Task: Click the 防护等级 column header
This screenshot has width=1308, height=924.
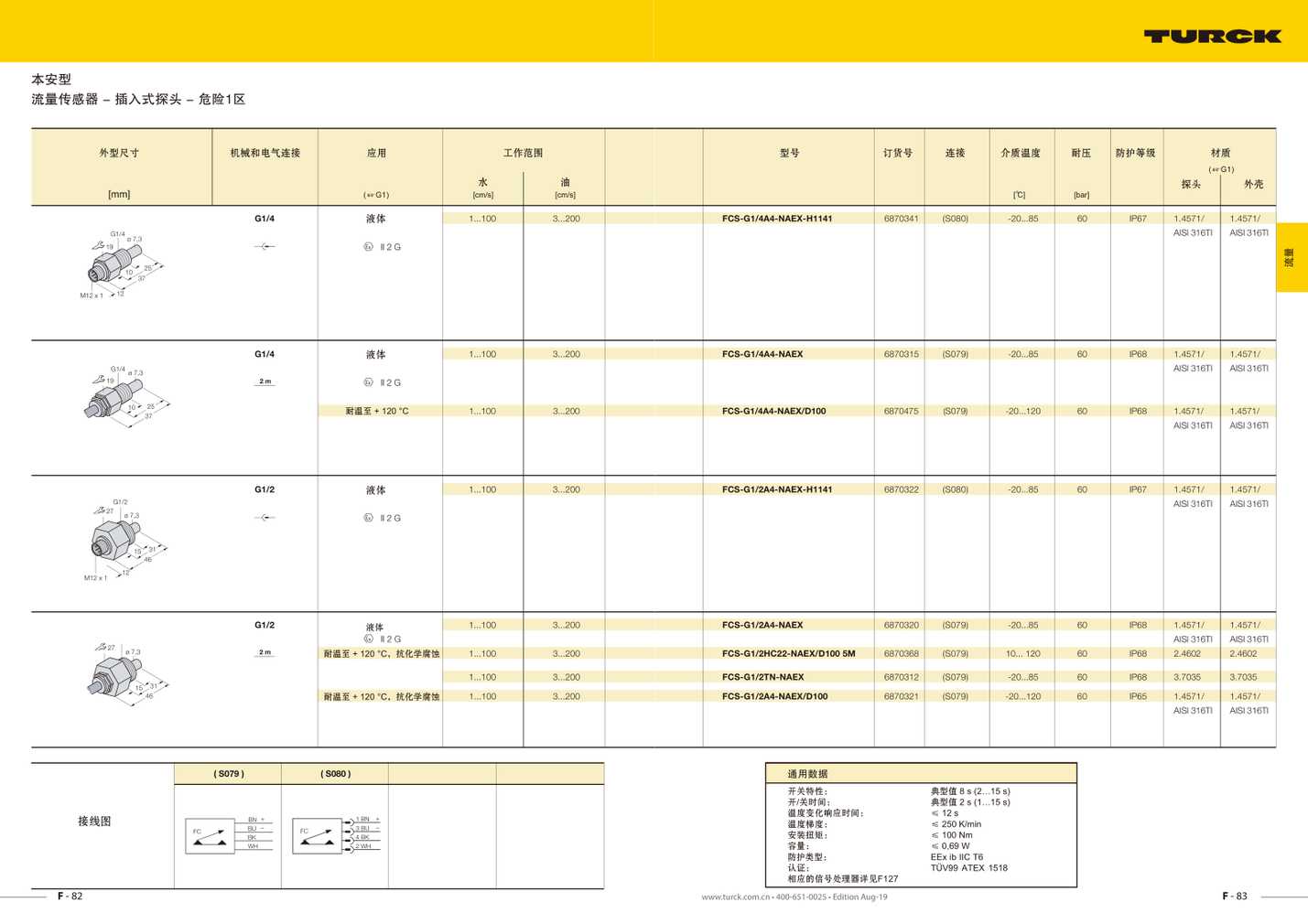Action: tap(1136, 153)
